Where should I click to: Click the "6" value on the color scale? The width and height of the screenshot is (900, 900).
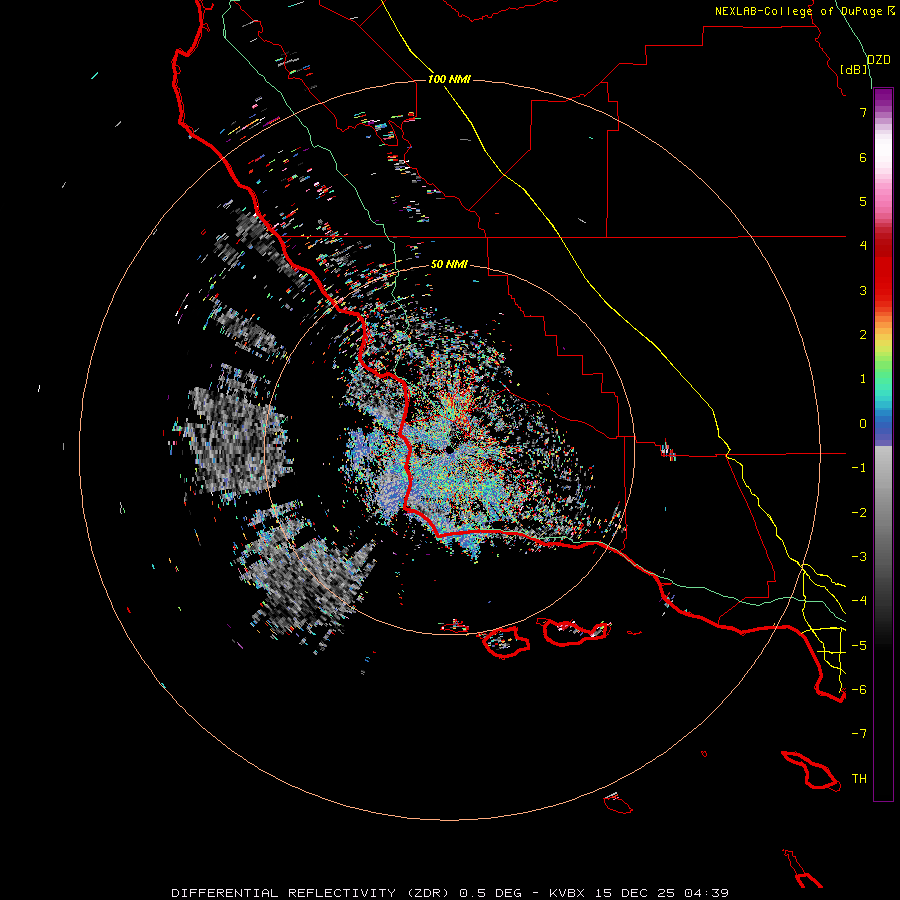(x=863, y=157)
